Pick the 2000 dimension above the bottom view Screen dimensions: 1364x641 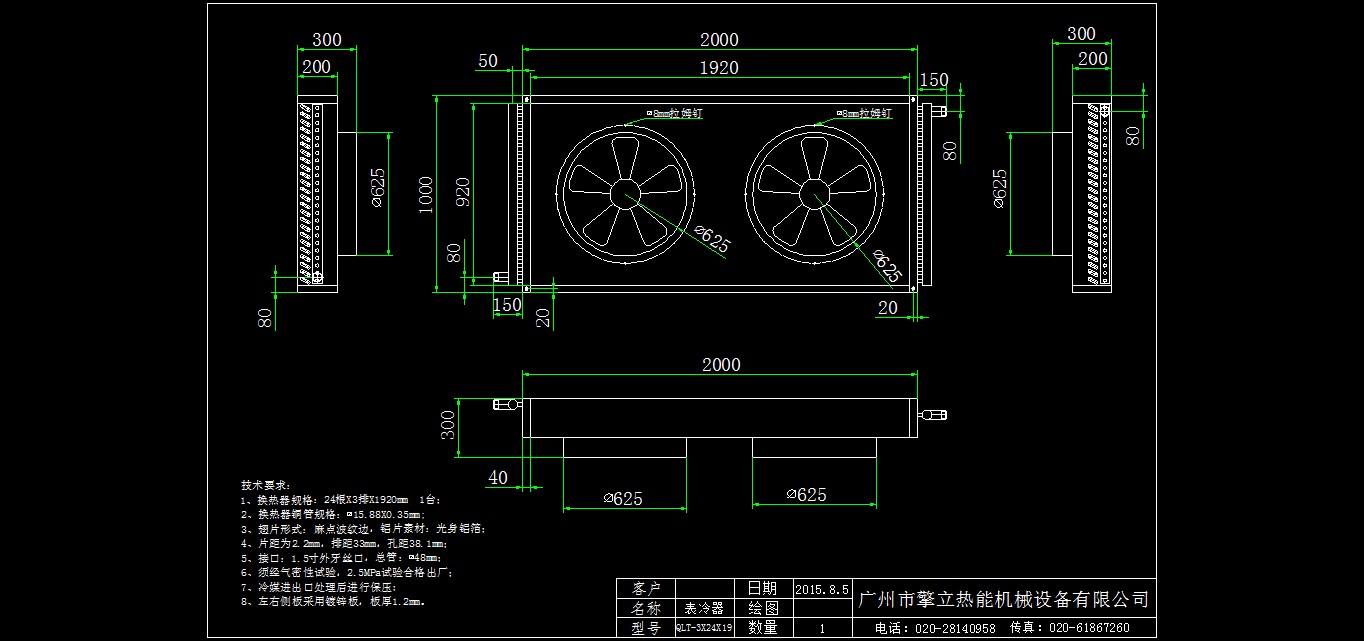[721, 365]
